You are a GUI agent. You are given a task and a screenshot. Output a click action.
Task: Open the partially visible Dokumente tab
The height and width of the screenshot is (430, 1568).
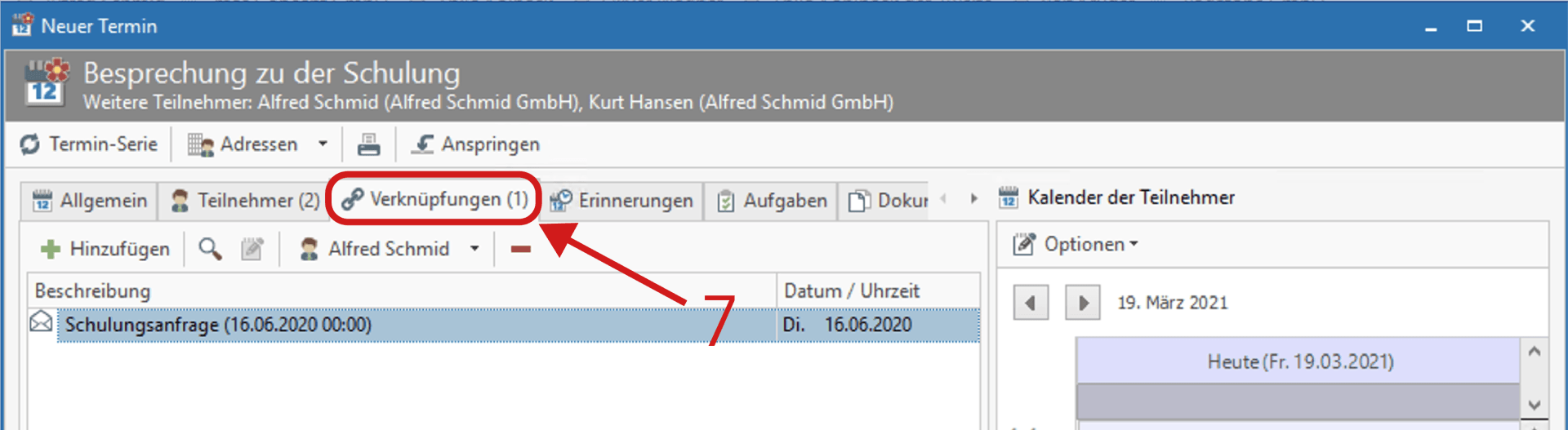pyautogui.click(x=887, y=201)
